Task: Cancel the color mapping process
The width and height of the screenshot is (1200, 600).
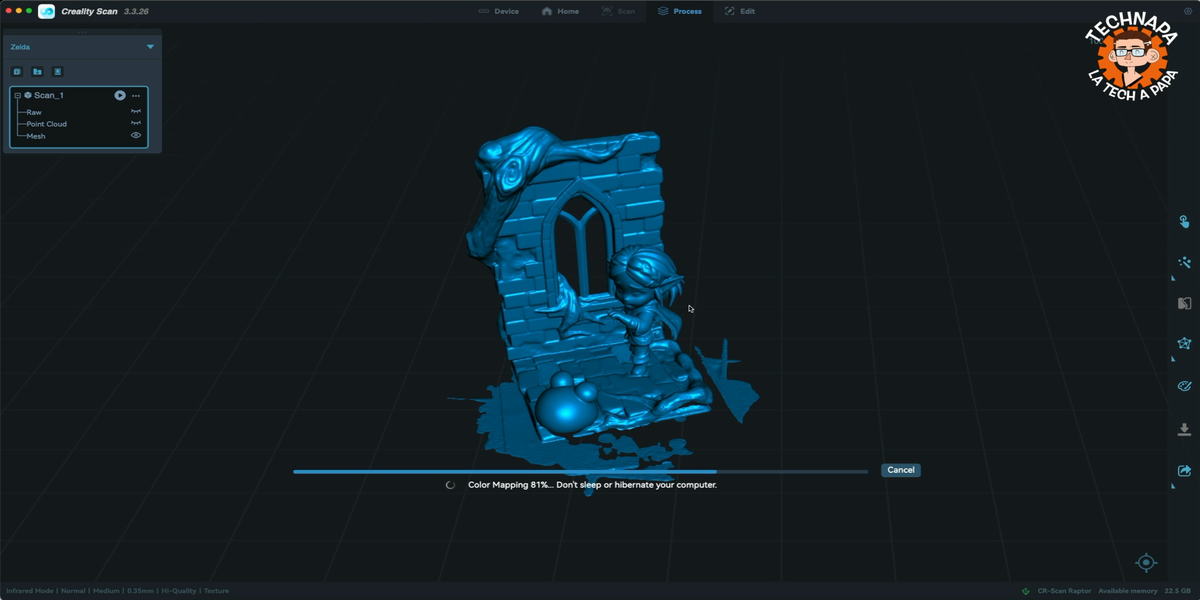Action: pos(900,470)
